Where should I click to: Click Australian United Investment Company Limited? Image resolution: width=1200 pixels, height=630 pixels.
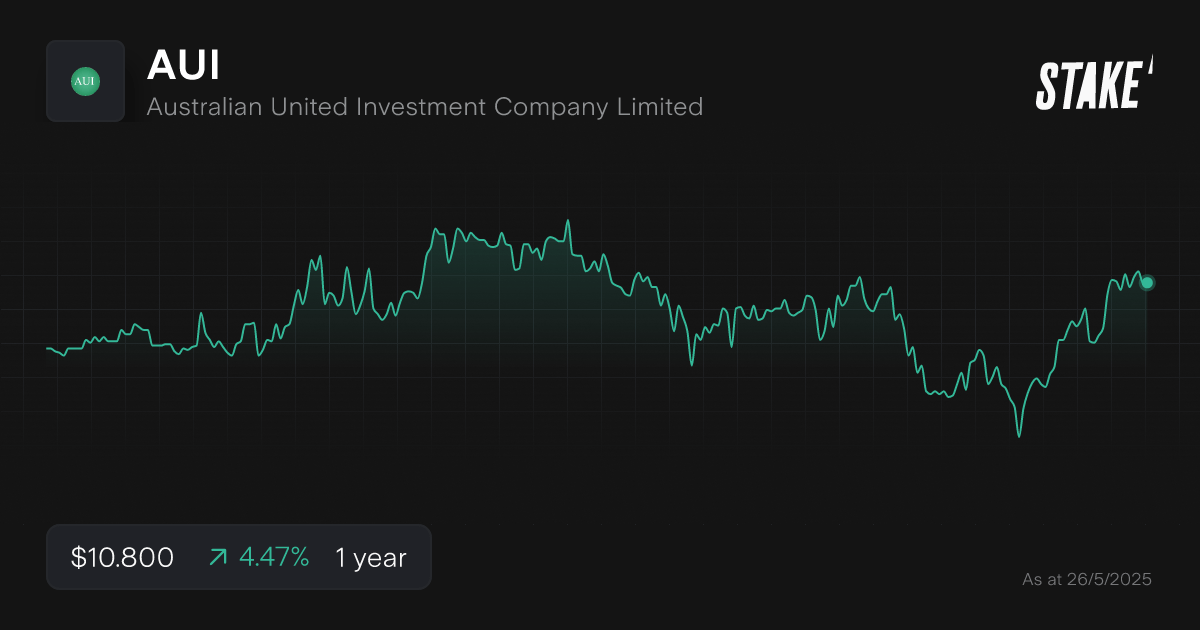(425, 107)
